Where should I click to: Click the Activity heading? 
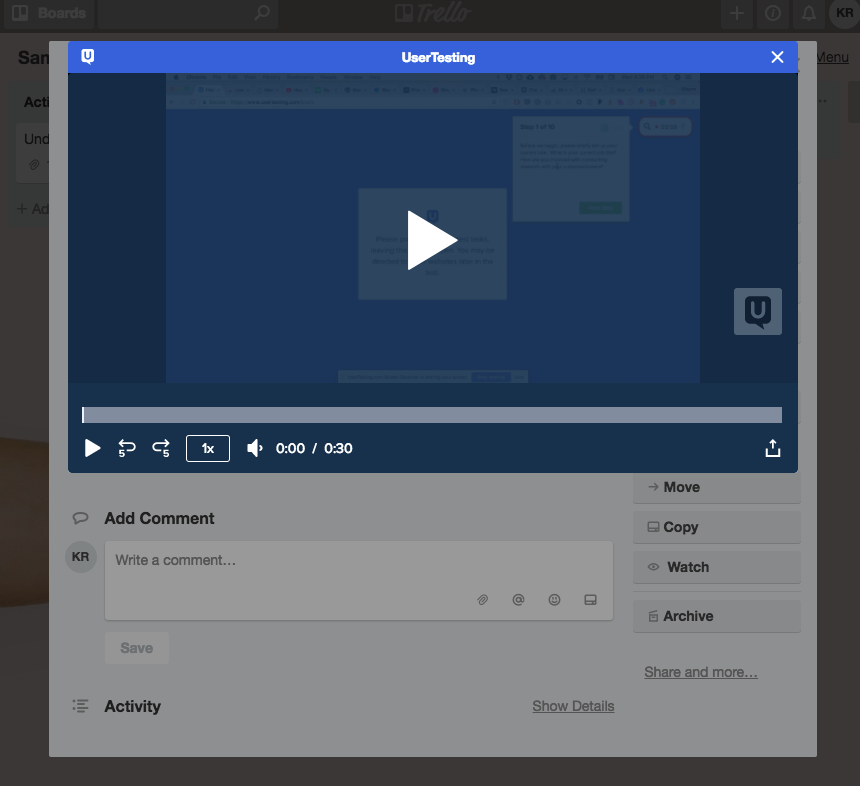pos(133,706)
